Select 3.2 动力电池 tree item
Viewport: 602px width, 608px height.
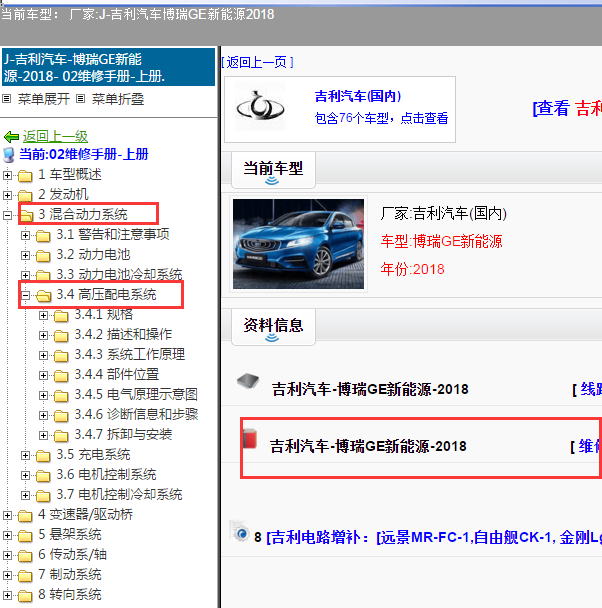tap(93, 255)
